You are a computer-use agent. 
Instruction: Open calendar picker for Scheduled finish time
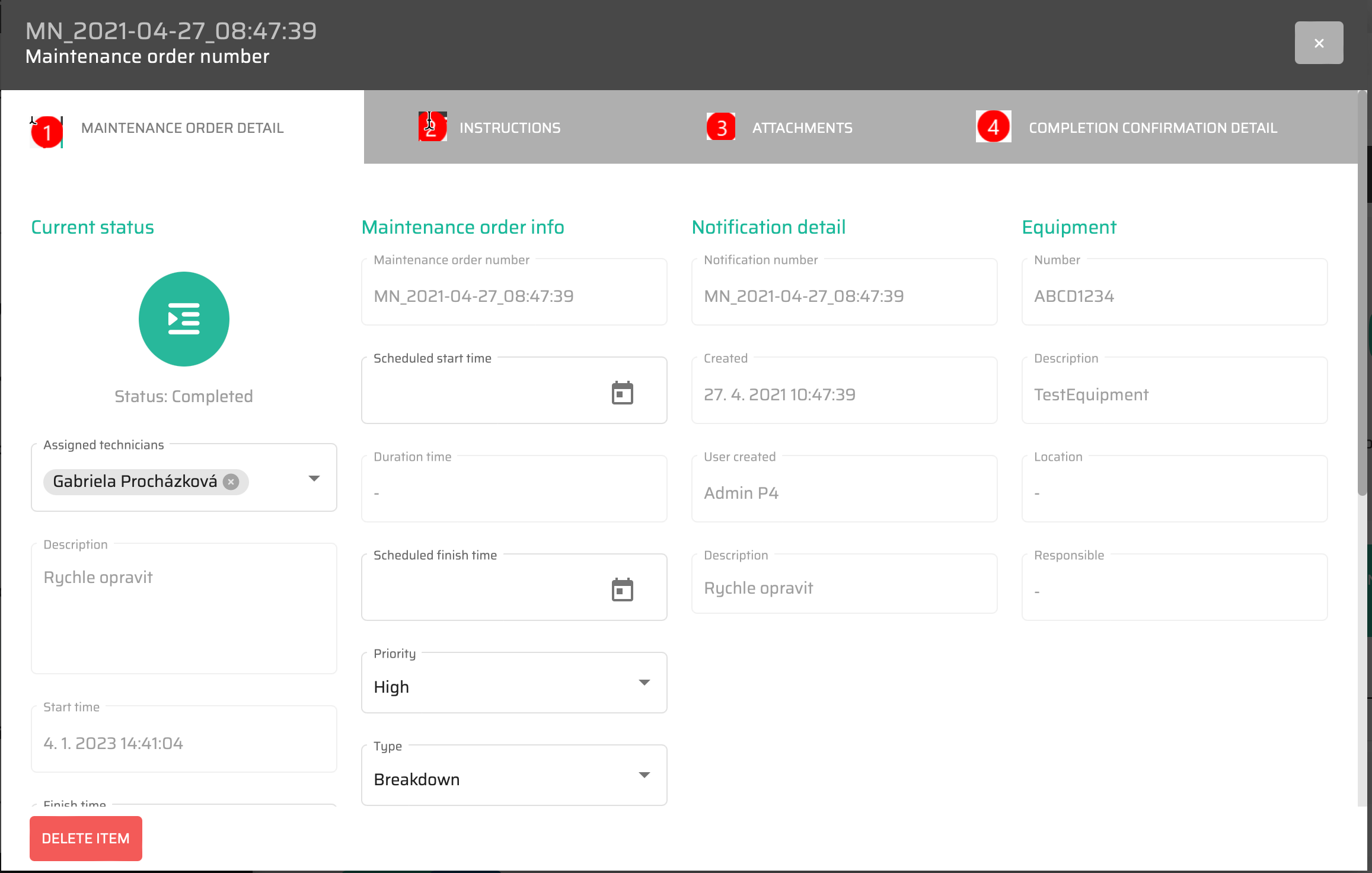(622, 590)
